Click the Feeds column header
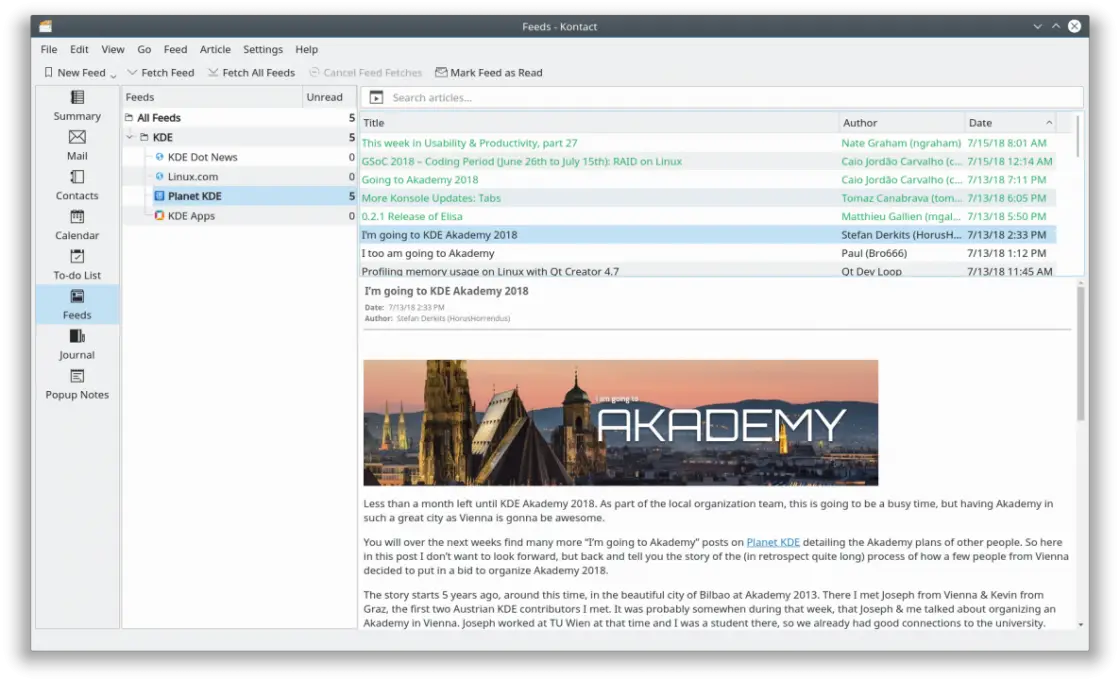Viewport: 1120px width, 680px height. (212, 97)
